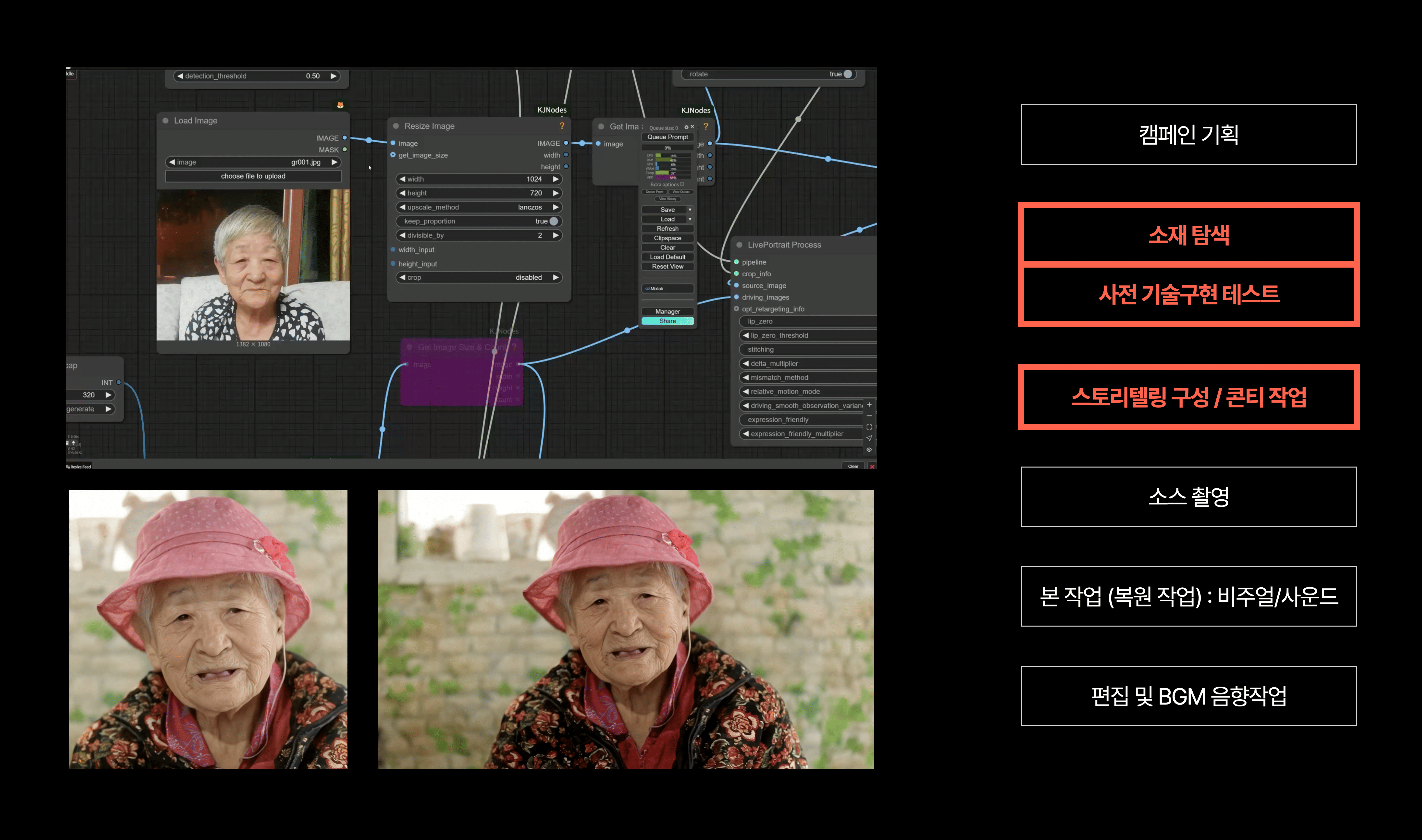The width and height of the screenshot is (1422, 840).
Task: Click View Queue button
Action: pos(681,192)
